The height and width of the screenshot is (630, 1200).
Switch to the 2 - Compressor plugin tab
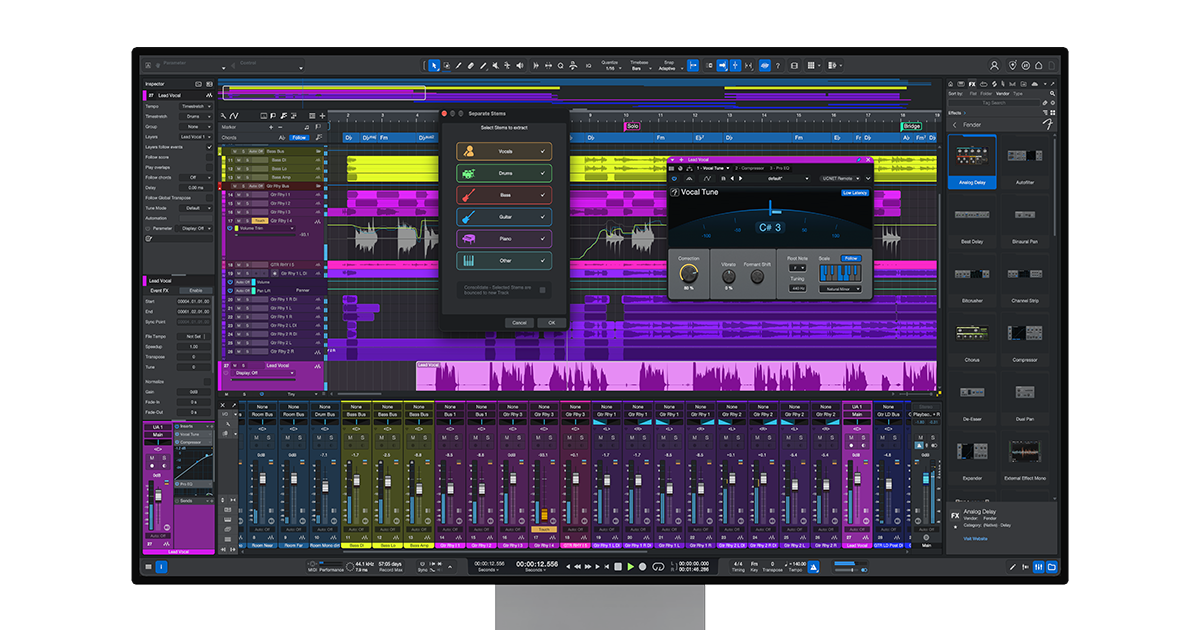(x=750, y=168)
